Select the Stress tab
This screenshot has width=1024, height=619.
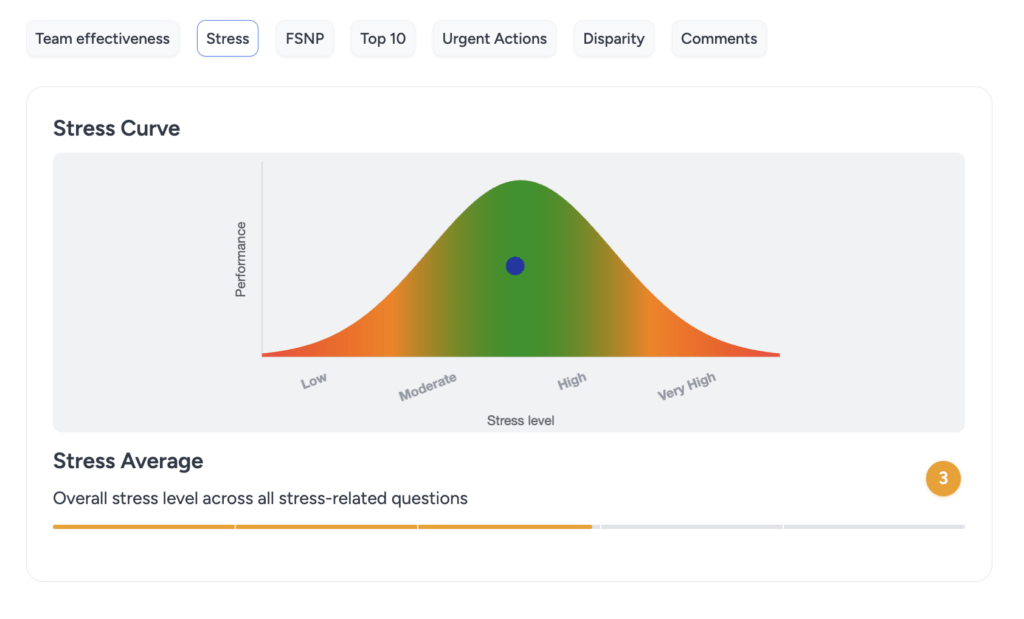point(227,38)
